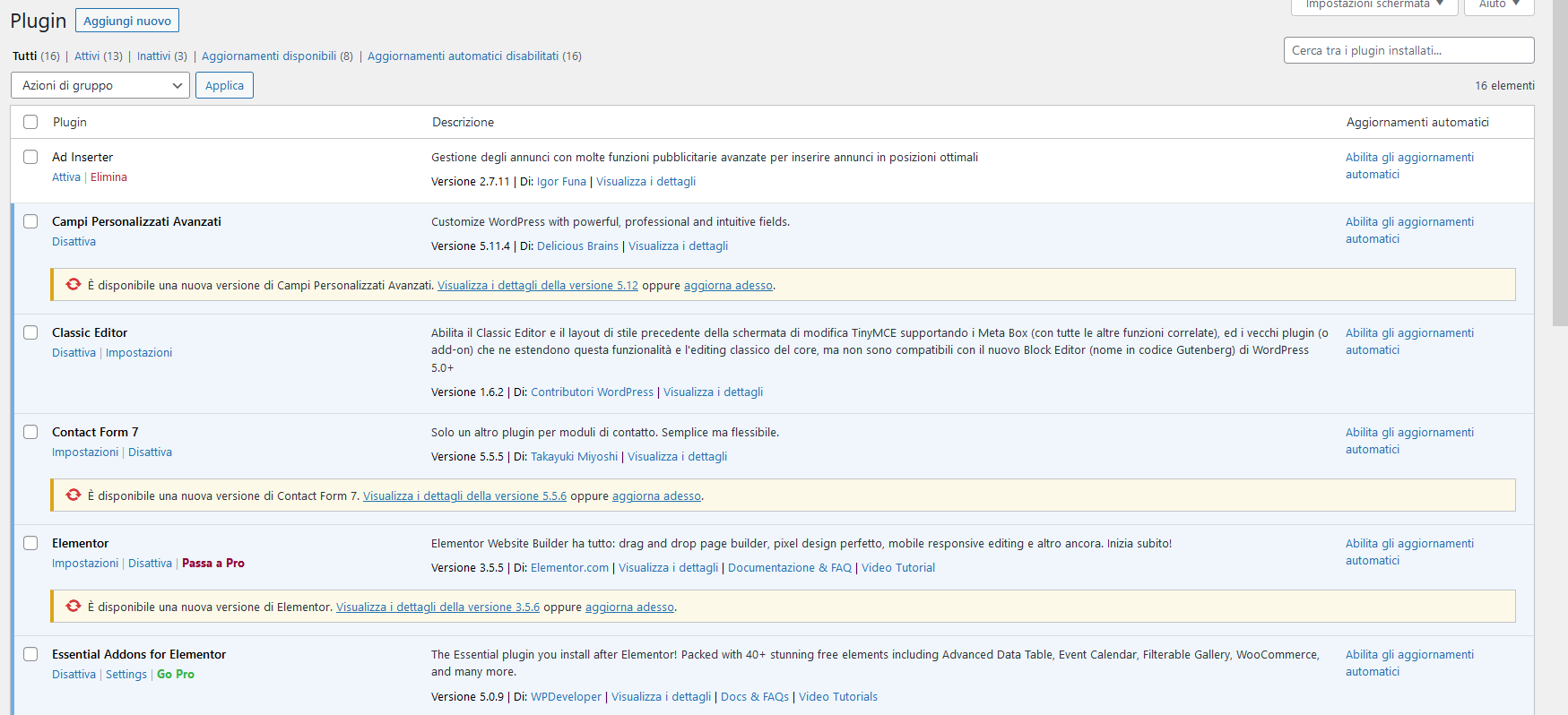Click Go Pro under Essential Addons

(x=176, y=675)
